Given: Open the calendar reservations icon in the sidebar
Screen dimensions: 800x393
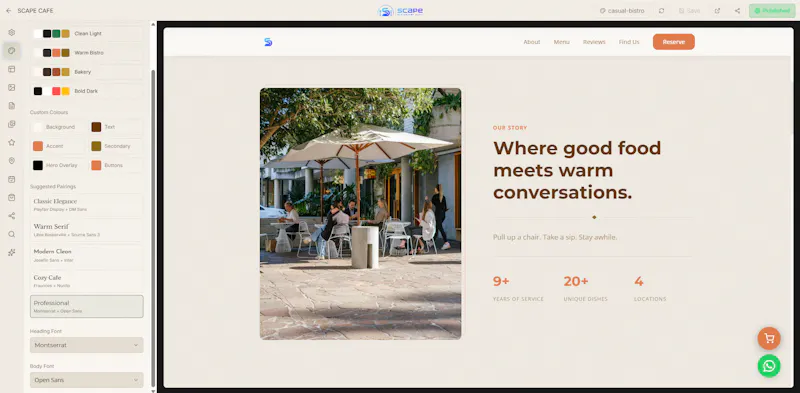Looking at the screenshot, I should pyautogui.click(x=11, y=179).
